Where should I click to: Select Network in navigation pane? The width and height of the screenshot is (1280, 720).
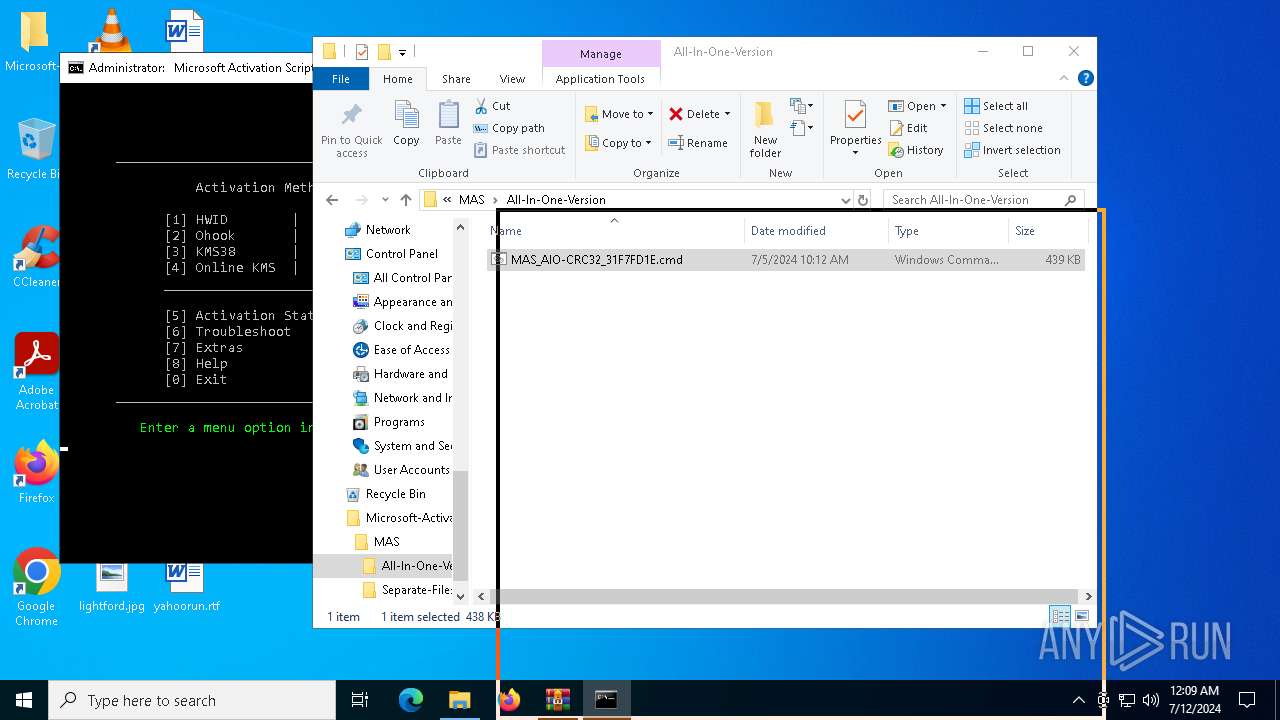pos(388,230)
